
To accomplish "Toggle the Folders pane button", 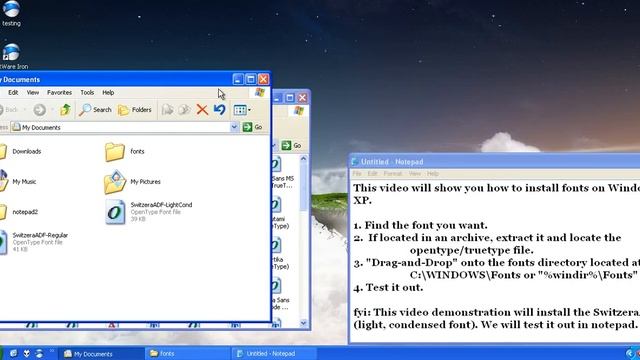I will [135, 109].
